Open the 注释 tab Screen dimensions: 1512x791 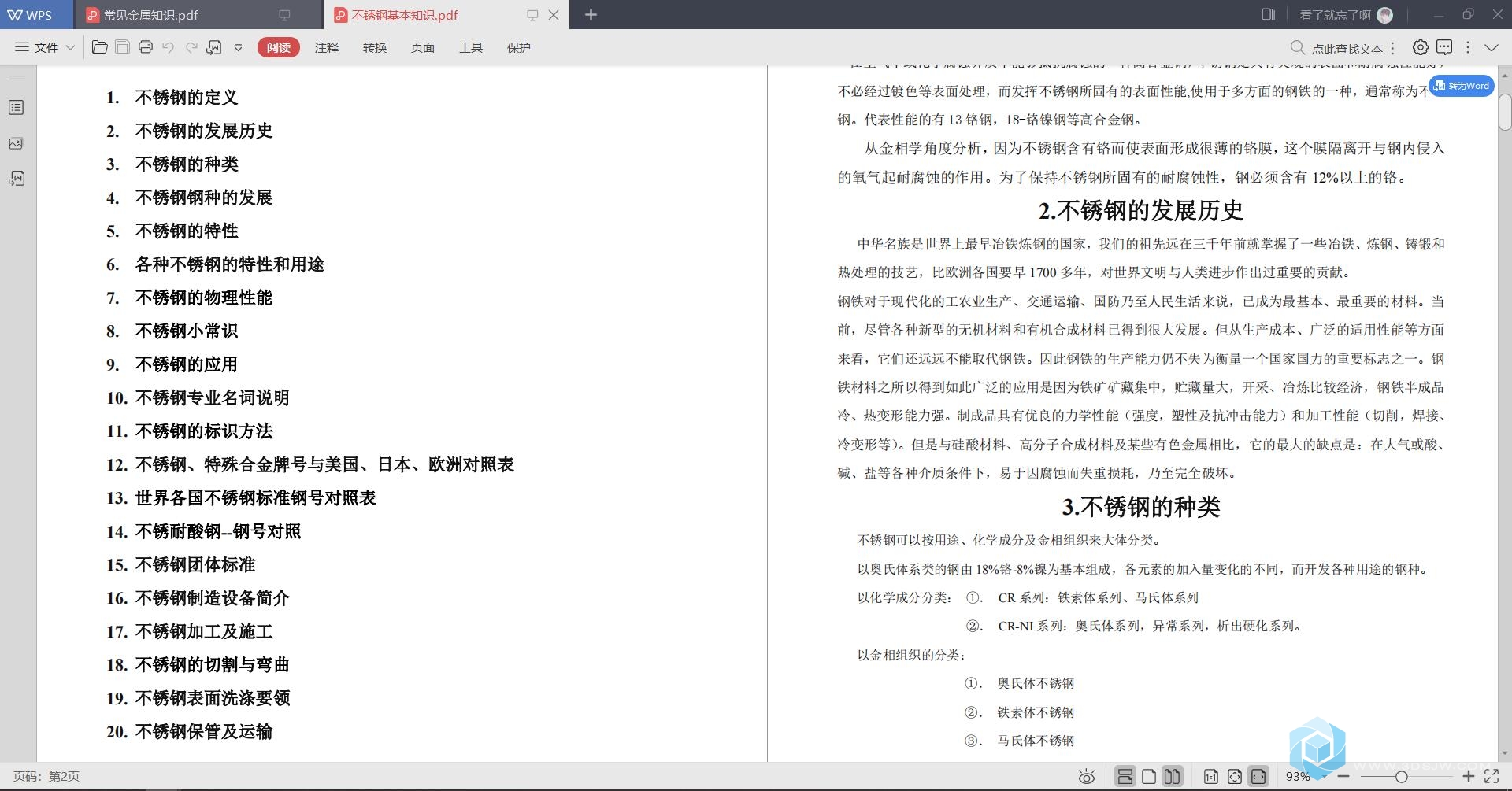click(326, 47)
